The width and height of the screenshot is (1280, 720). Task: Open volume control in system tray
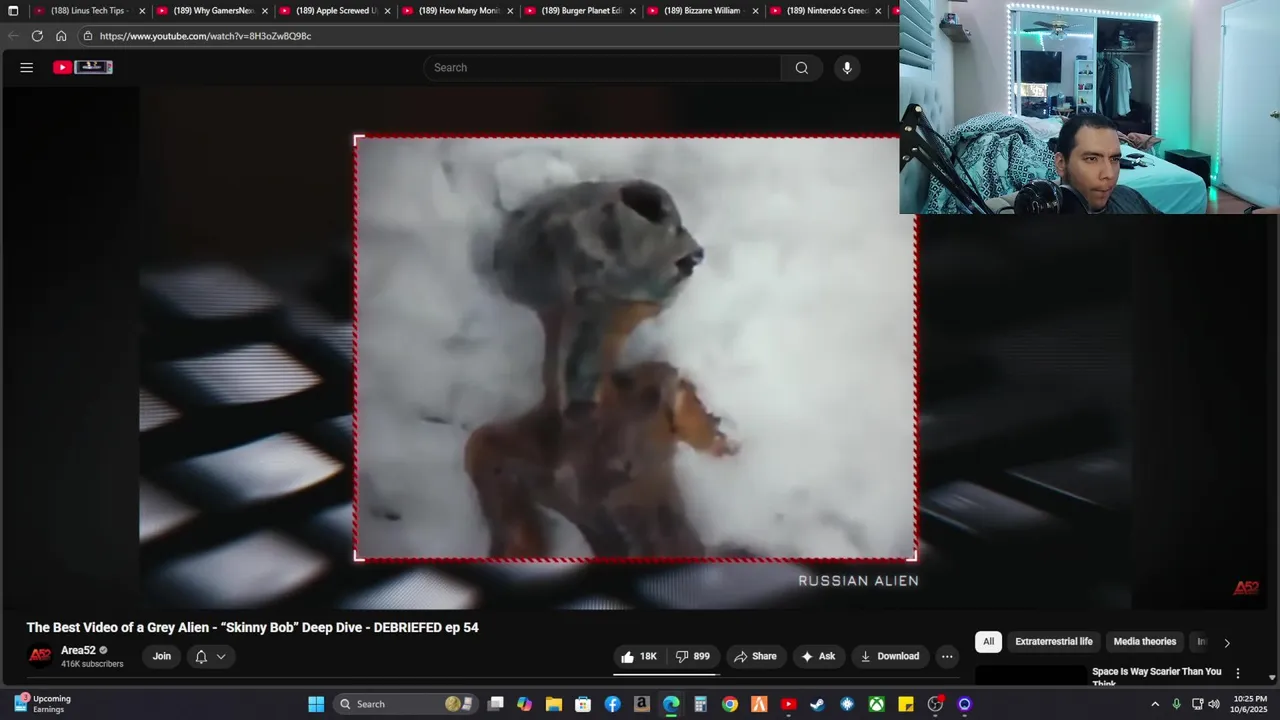[x=1214, y=704]
